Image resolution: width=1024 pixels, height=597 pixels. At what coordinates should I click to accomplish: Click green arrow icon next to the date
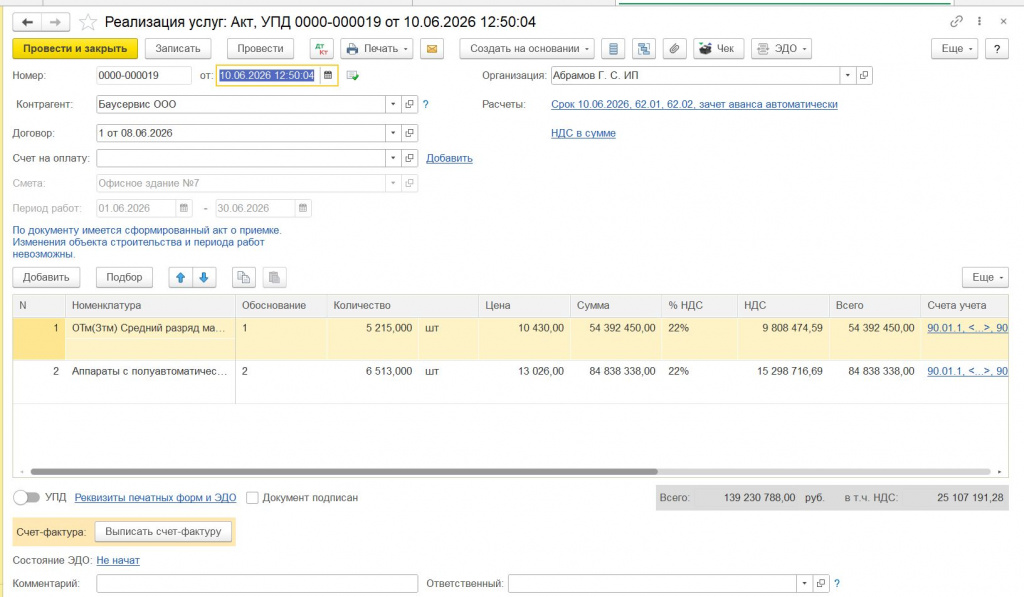point(353,76)
